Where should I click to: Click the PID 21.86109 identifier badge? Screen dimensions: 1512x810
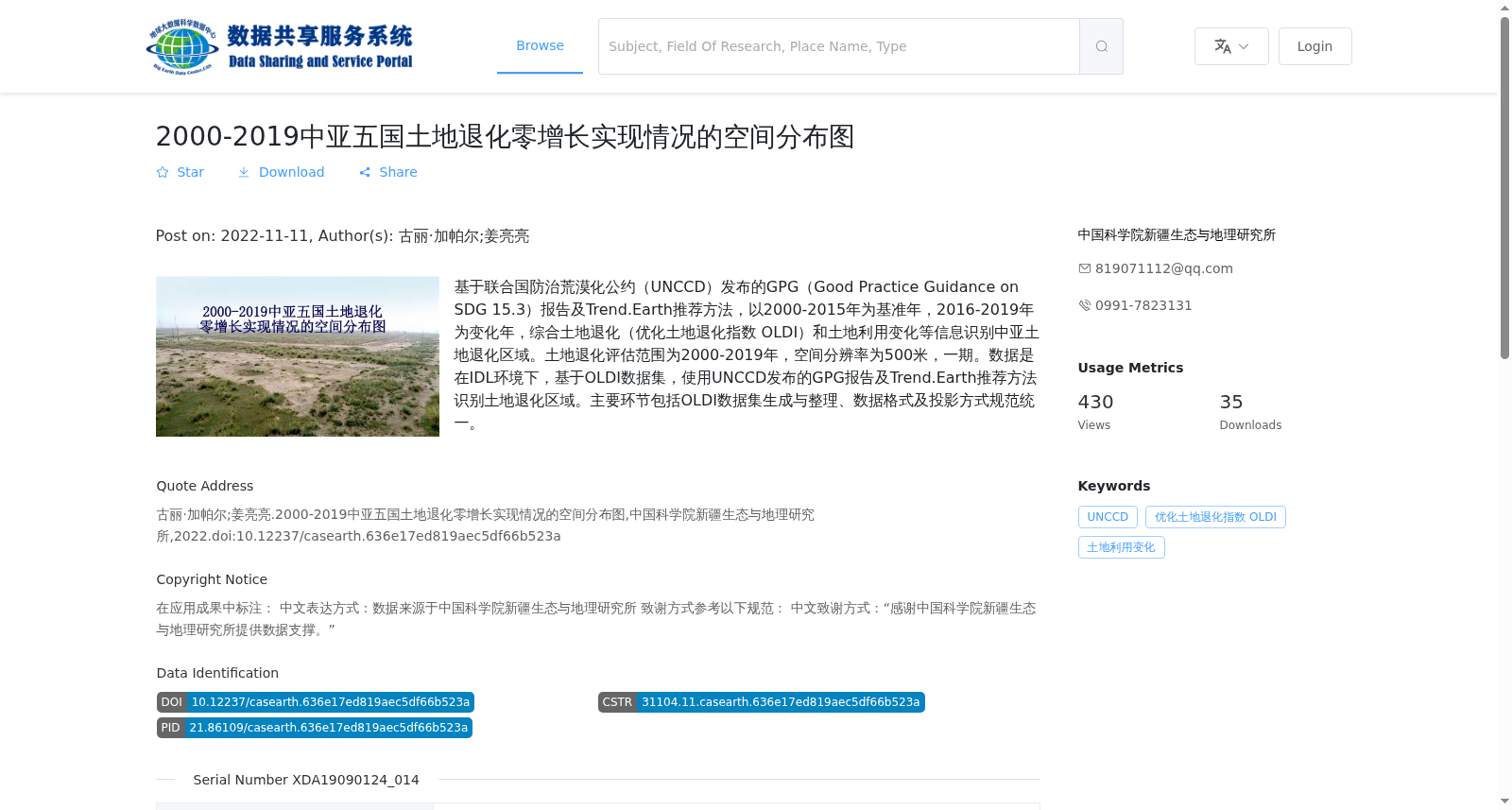click(x=315, y=728)
